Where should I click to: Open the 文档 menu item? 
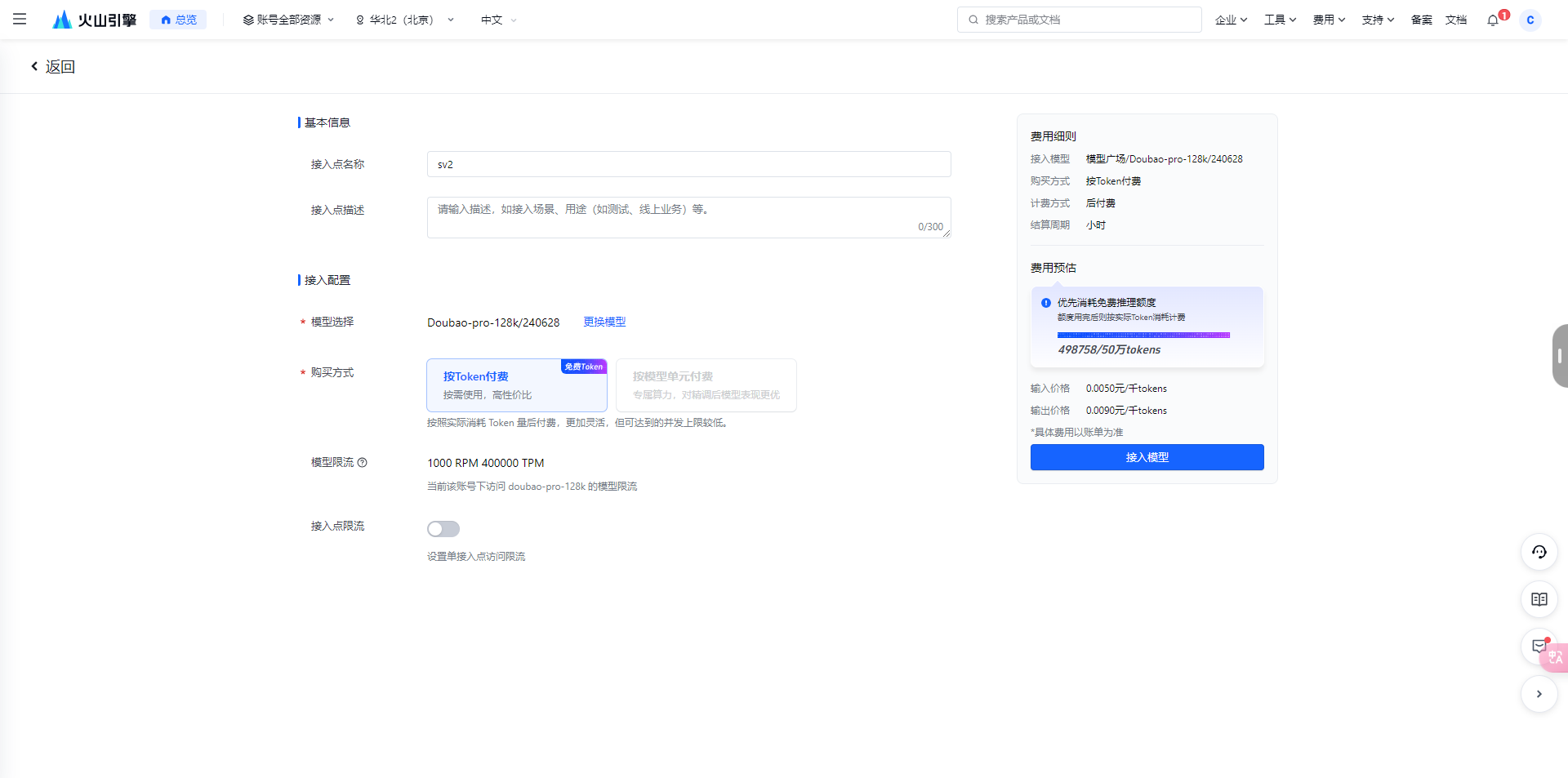point(1456,20)
